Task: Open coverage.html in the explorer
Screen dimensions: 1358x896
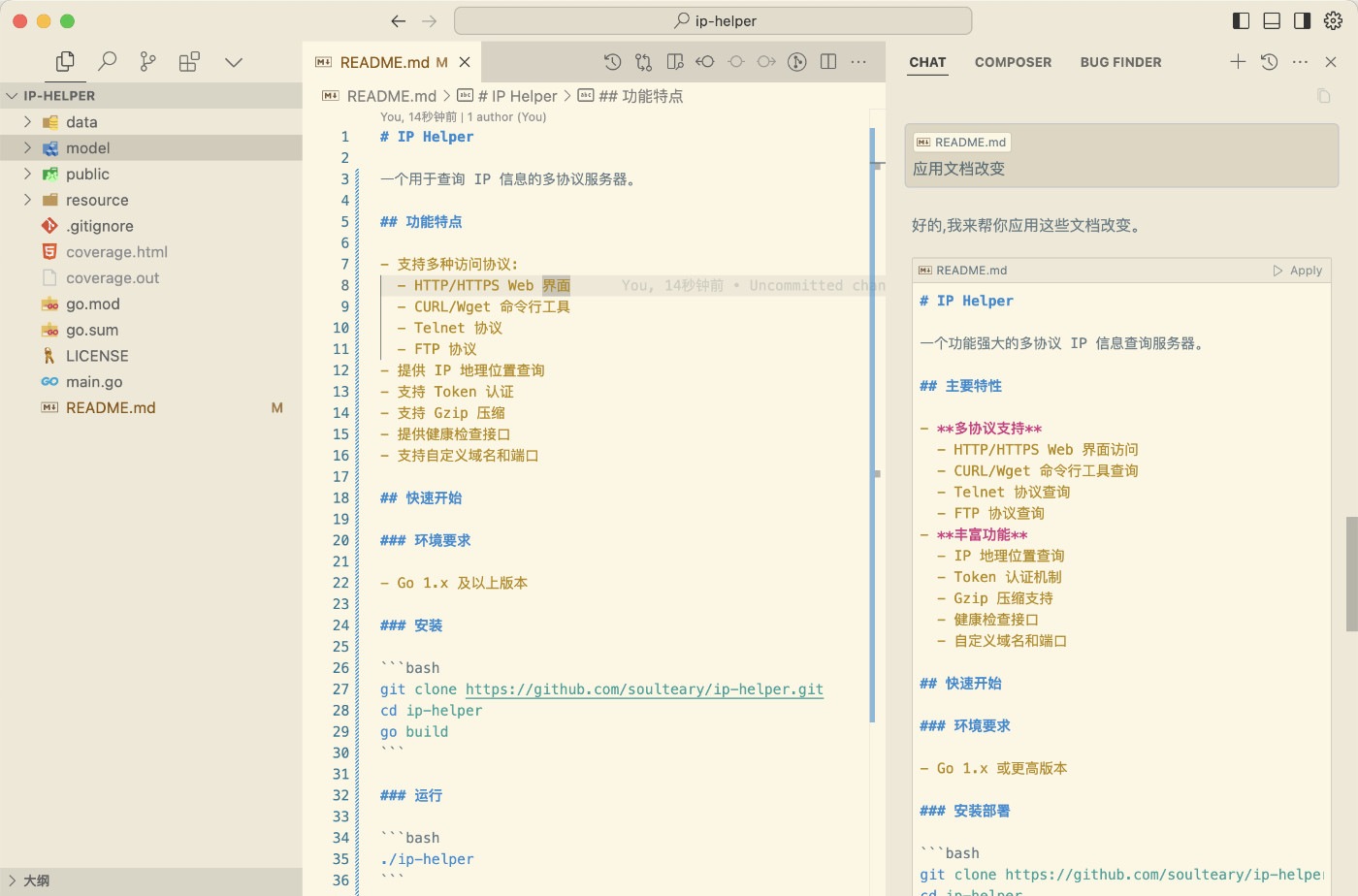Action: pyautogui.click(x=151, y=252)
